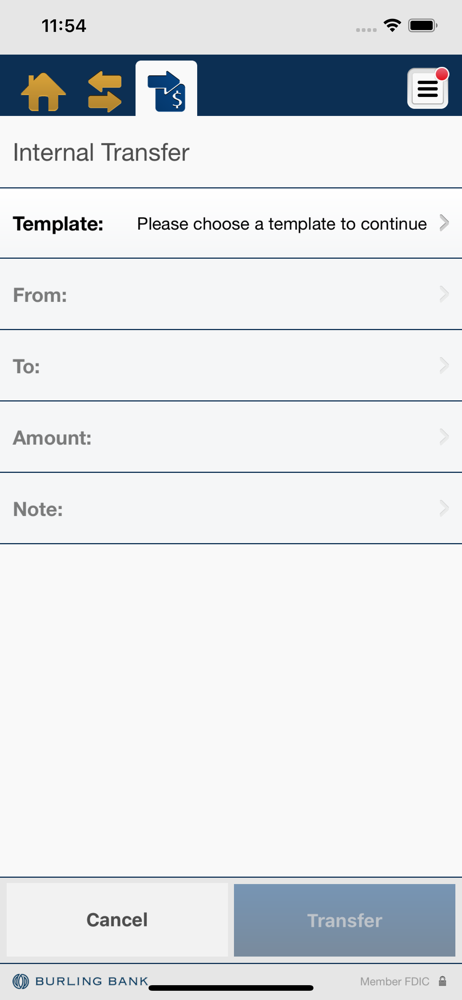Expand the Template chevron arrow
This screenshot has height=1000, width=462.
point(445,223)
